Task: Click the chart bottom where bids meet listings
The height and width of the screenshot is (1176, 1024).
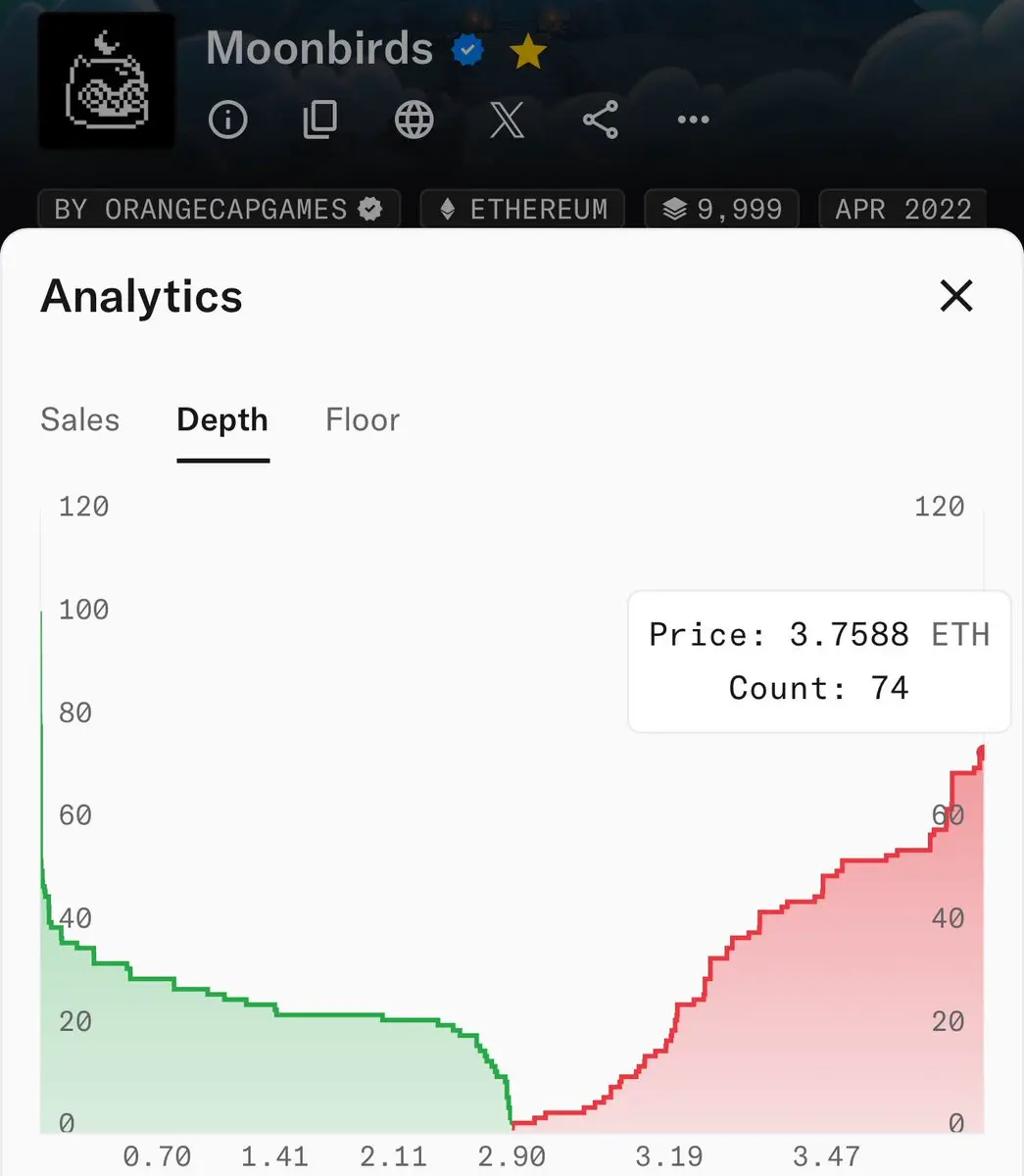Action: pos(512,1124)
